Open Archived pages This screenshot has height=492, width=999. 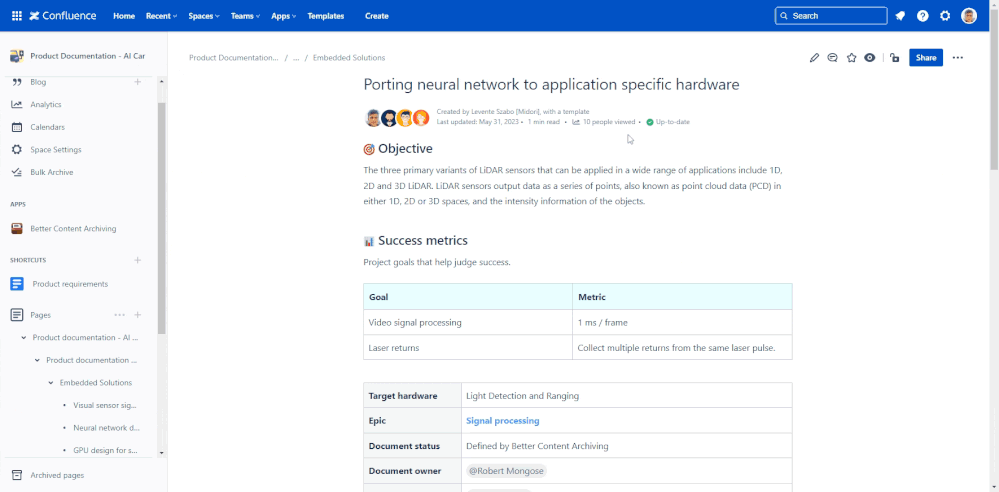pos(57,475)
